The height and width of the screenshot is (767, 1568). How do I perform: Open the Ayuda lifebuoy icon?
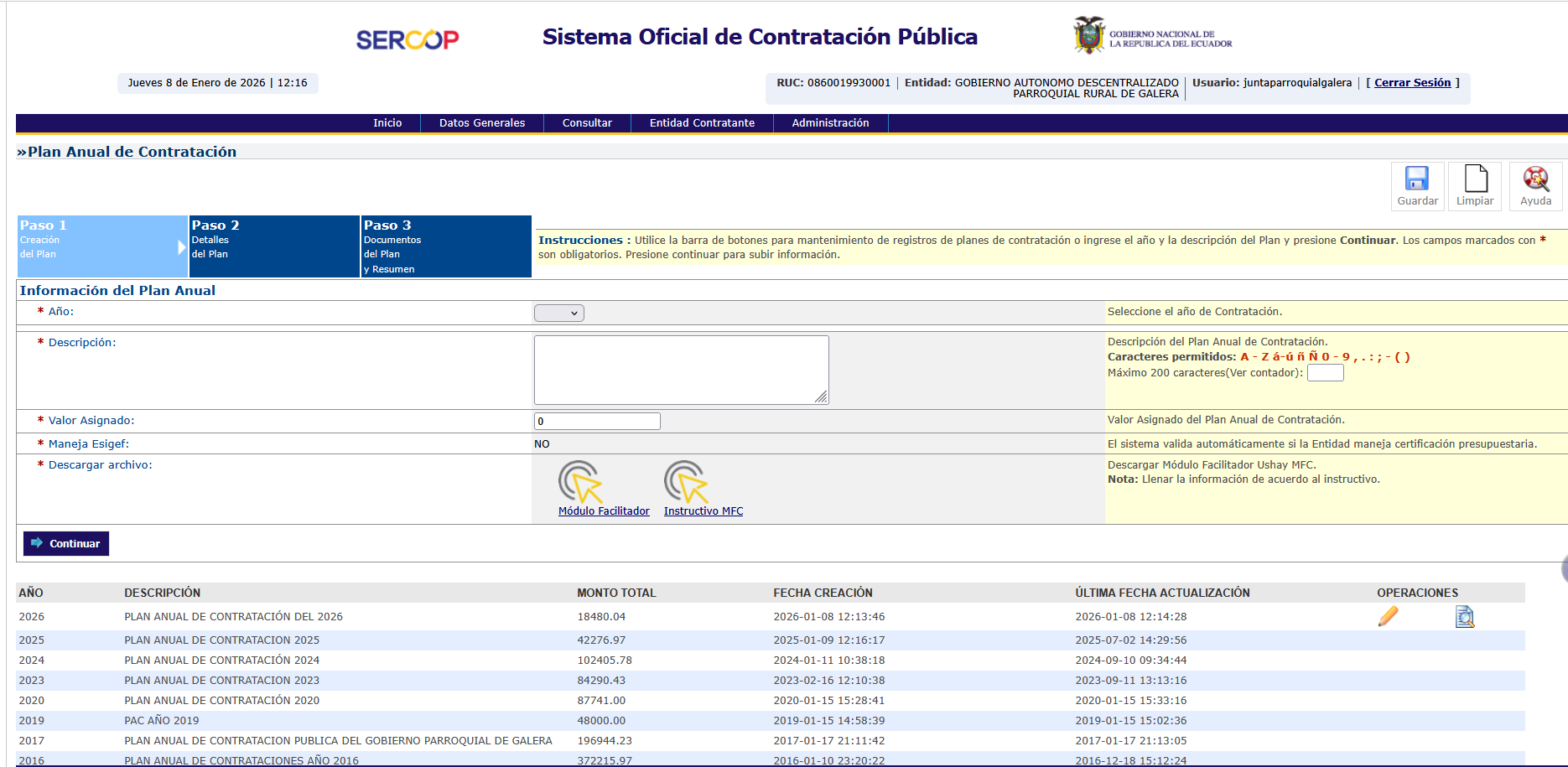click(x=1535, y=179)
